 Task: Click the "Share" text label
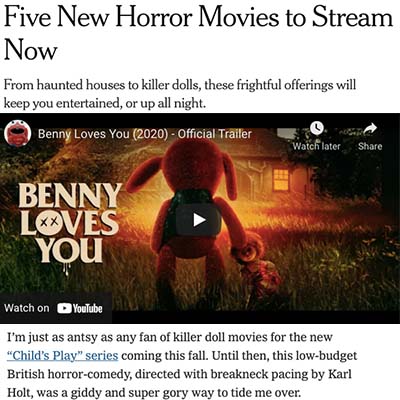370,146
